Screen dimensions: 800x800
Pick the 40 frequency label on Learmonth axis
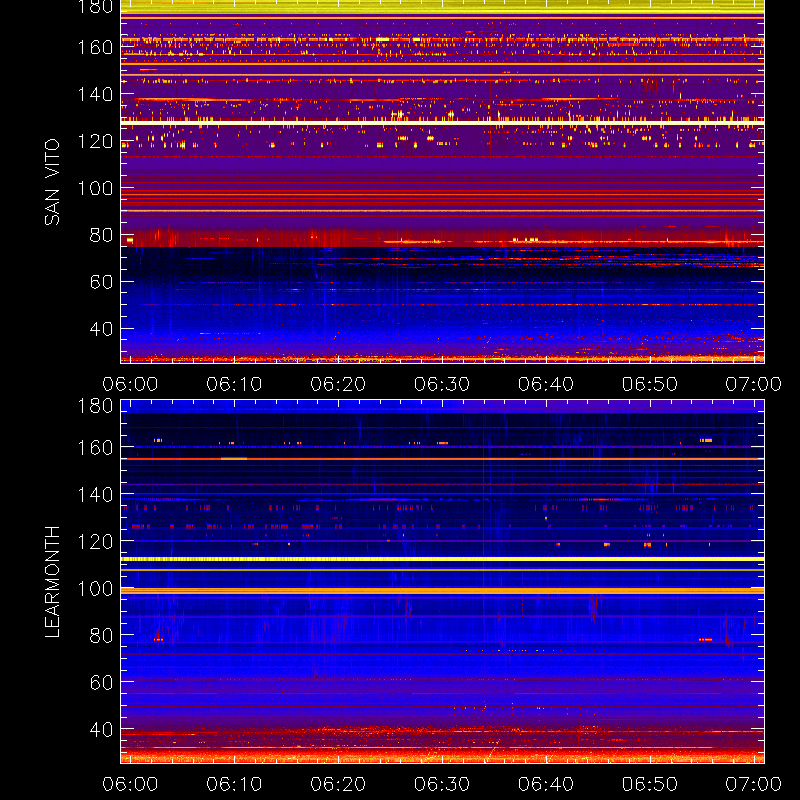101,729
